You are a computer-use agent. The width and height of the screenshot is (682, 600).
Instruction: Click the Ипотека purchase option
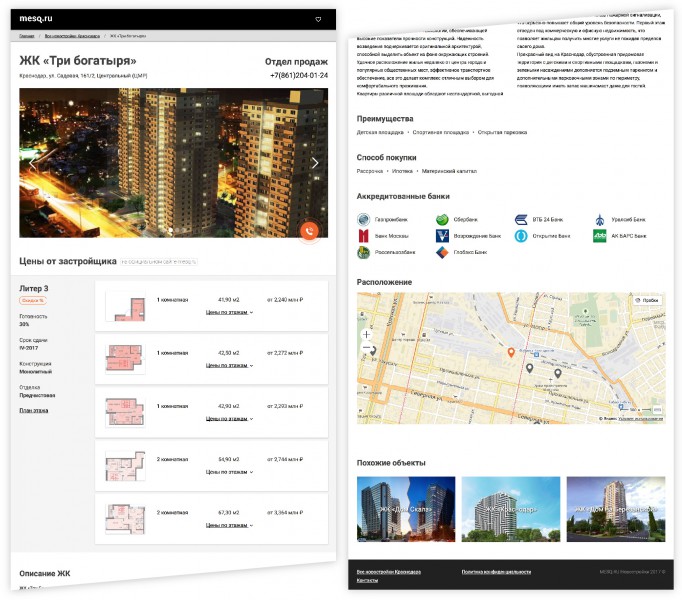[x=402, y=171]
